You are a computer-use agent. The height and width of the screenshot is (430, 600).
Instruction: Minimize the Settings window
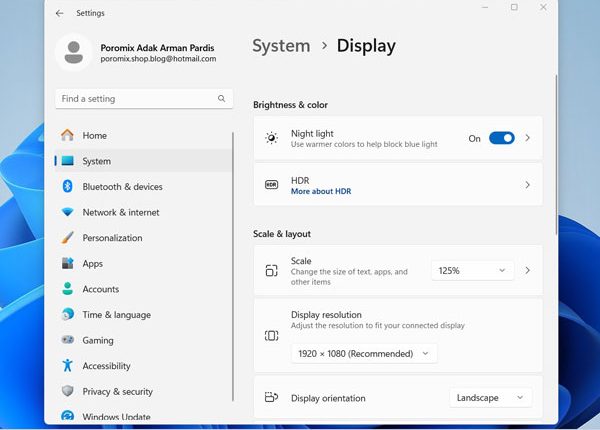485,7
